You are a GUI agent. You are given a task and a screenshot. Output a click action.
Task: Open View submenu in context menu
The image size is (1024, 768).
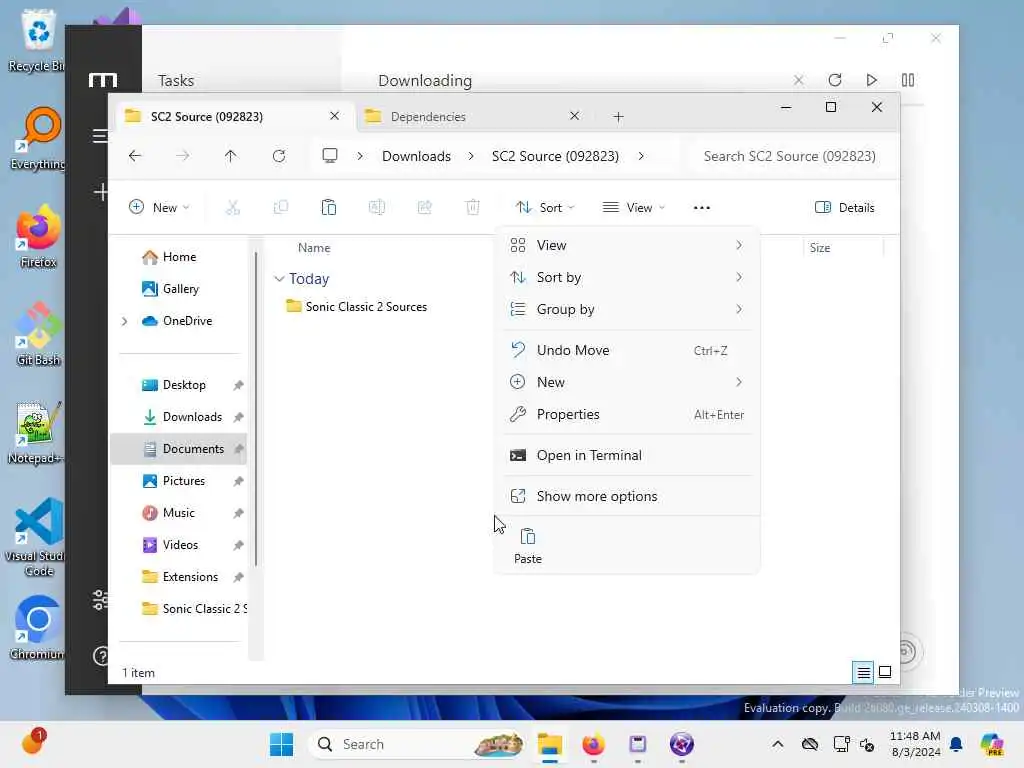[x=627, y=246]
